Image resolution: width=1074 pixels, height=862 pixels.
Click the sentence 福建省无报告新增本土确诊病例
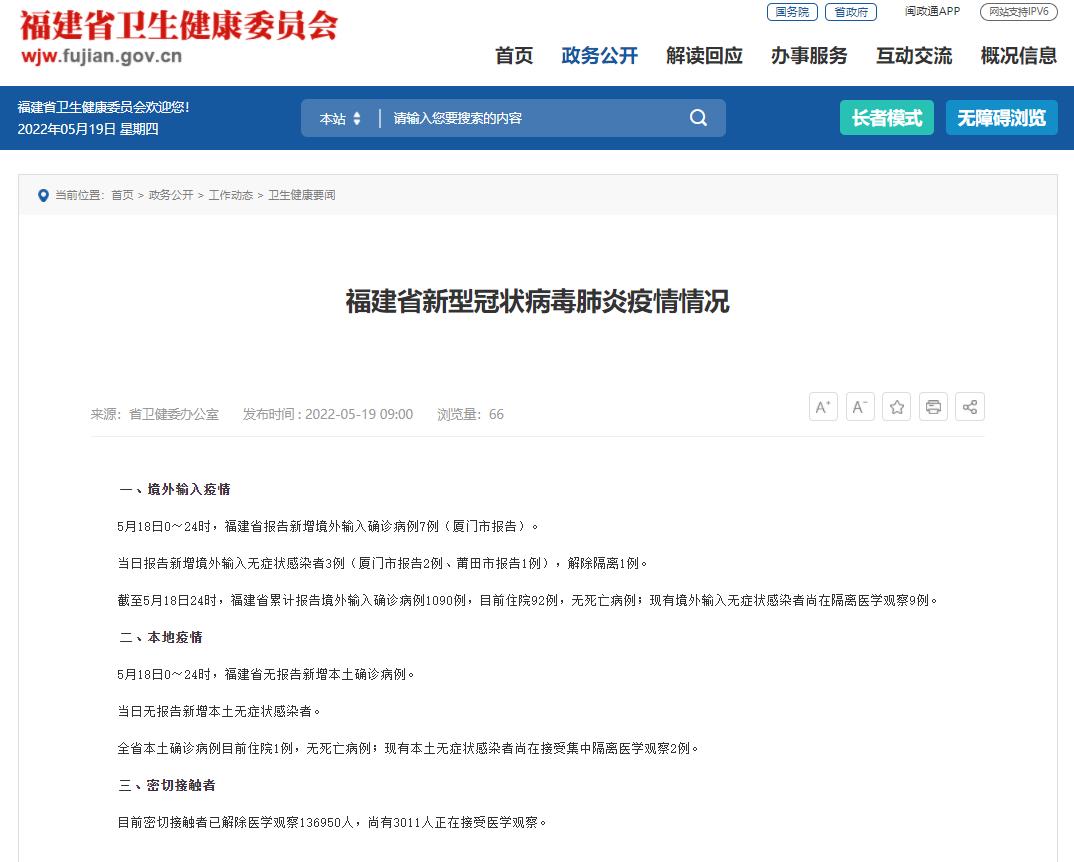[266, 674]
